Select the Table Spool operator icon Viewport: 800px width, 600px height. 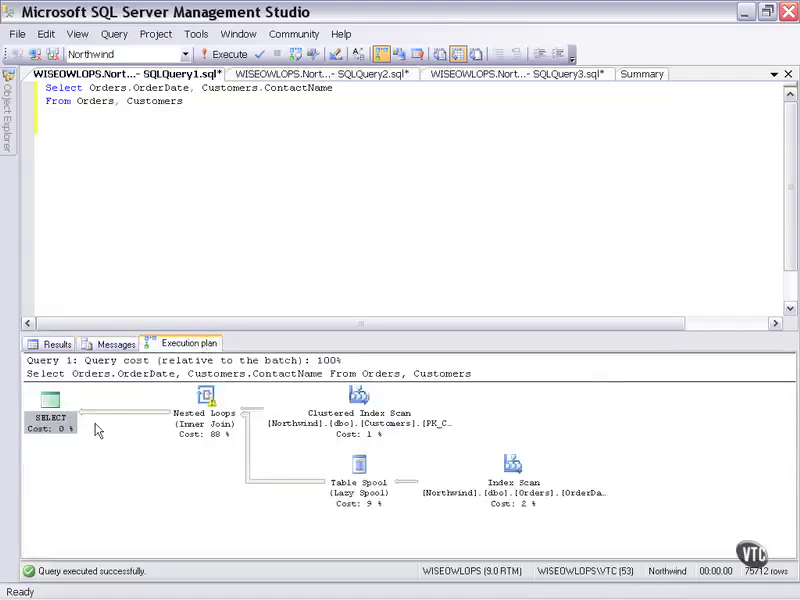359,464
